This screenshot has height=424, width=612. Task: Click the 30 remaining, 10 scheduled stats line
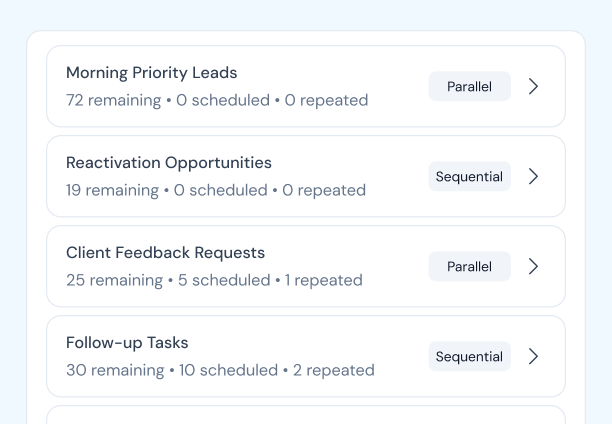coord(220,371)
